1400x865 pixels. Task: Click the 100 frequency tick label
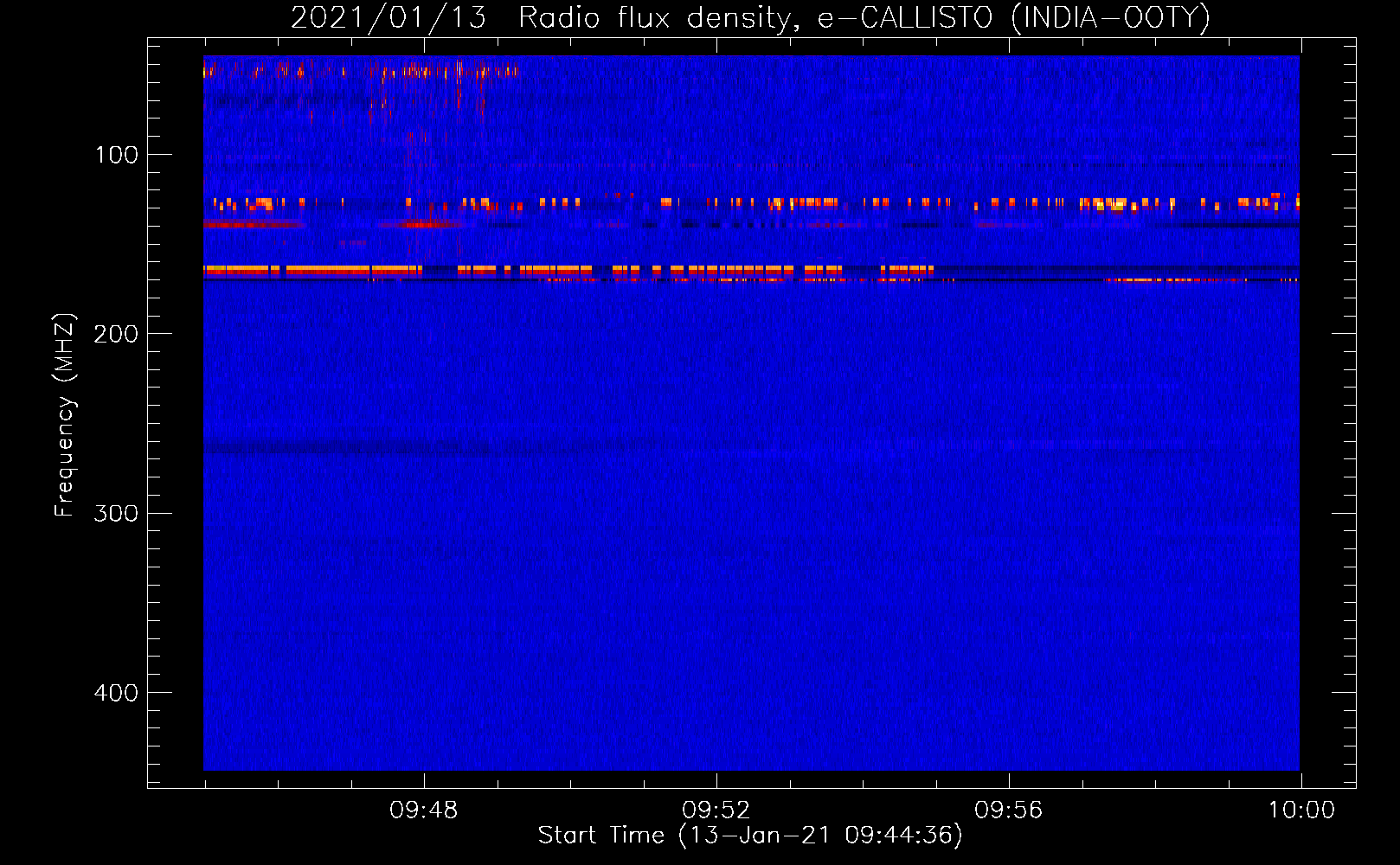click(x=117, y=155)
